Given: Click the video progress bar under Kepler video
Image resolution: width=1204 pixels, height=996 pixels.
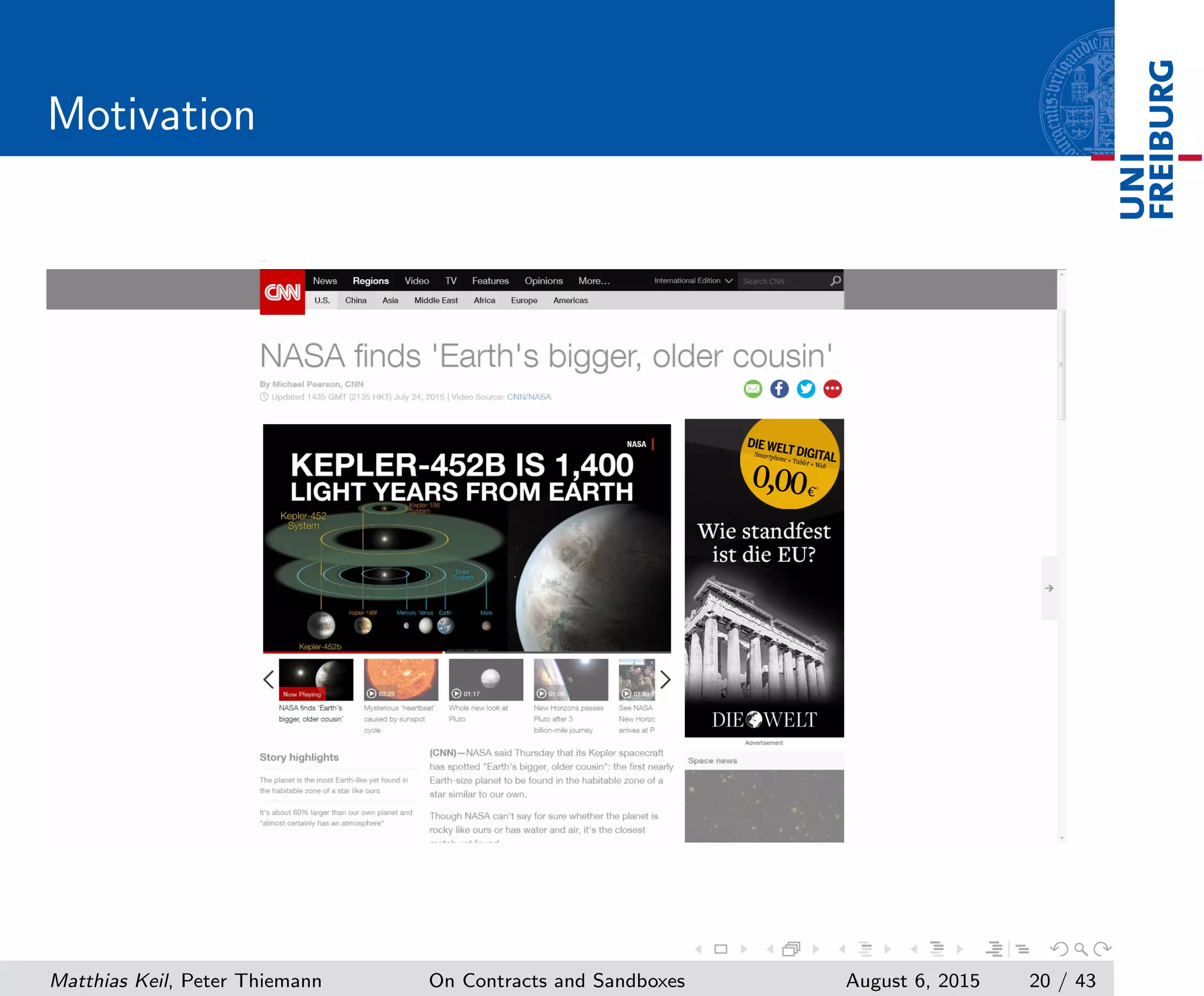Looking at the screenshot, I should (x=466, y=652).
